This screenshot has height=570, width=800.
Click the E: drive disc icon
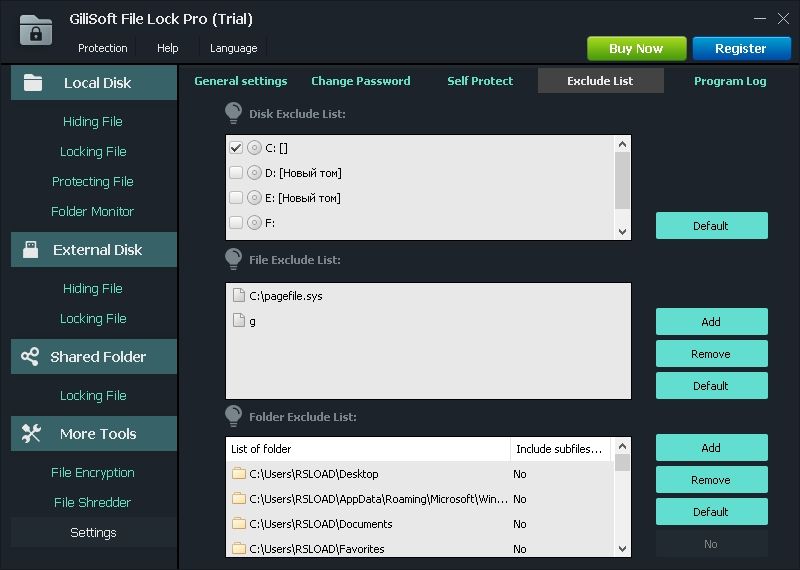click(x=254, y=197)
